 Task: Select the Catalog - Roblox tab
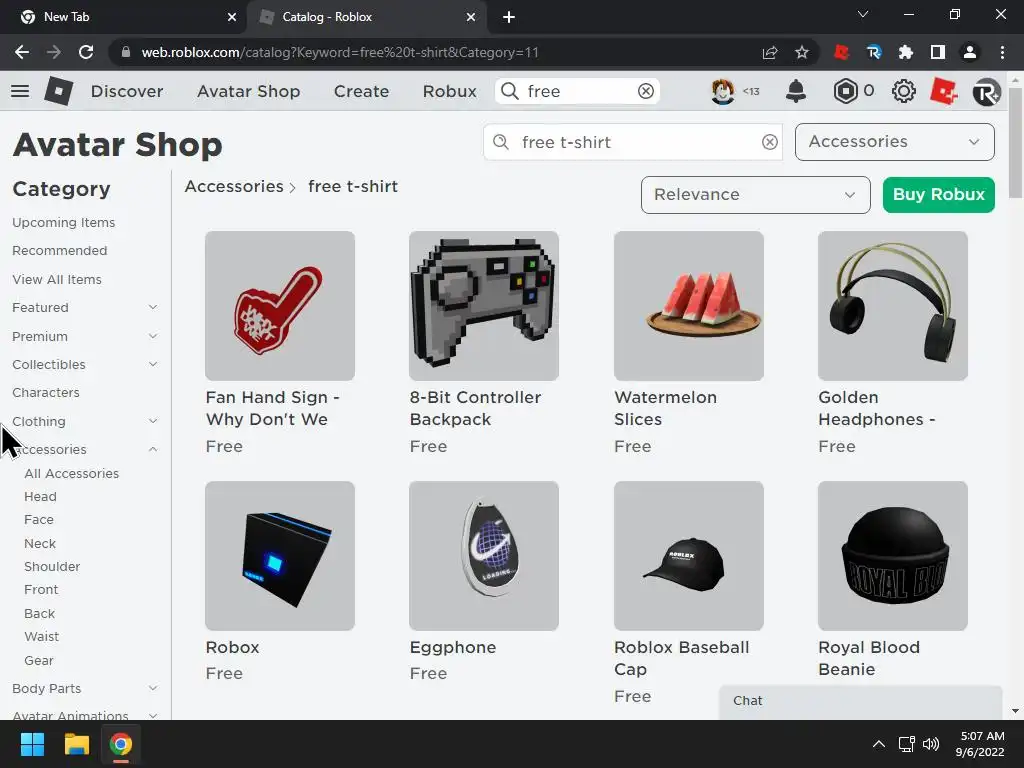[x=367, y=17]
